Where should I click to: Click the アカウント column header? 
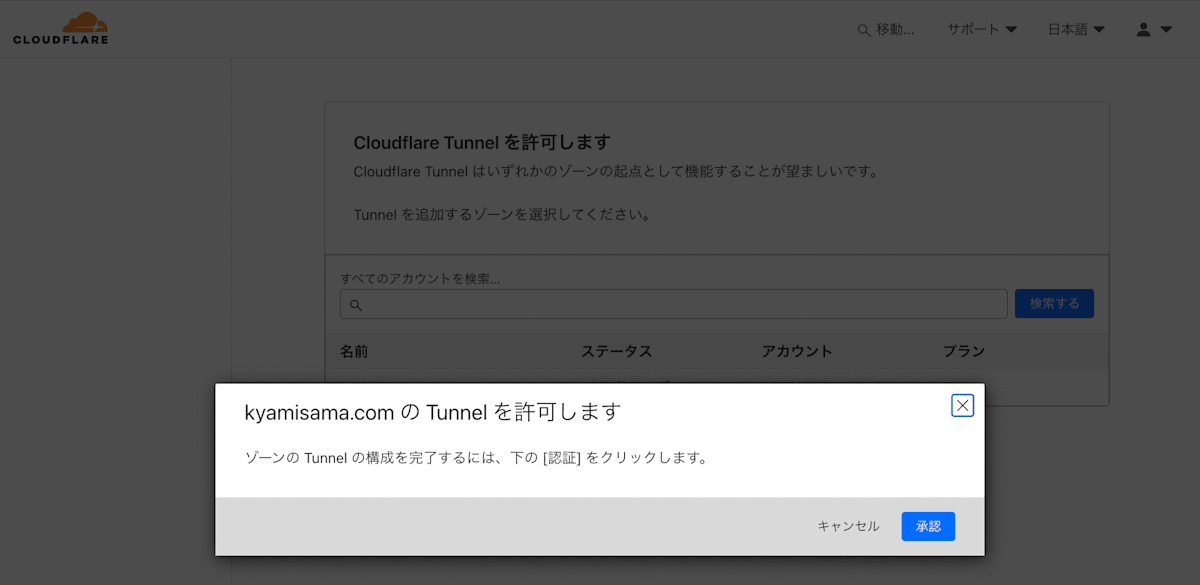(797, 352)
